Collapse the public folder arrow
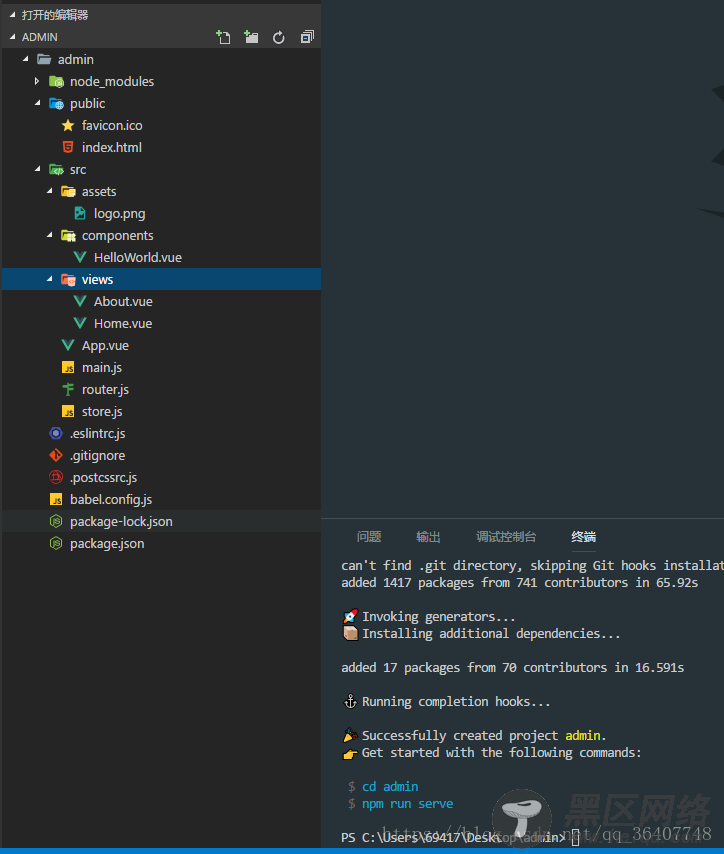The image size is (724, 854). 38,103
